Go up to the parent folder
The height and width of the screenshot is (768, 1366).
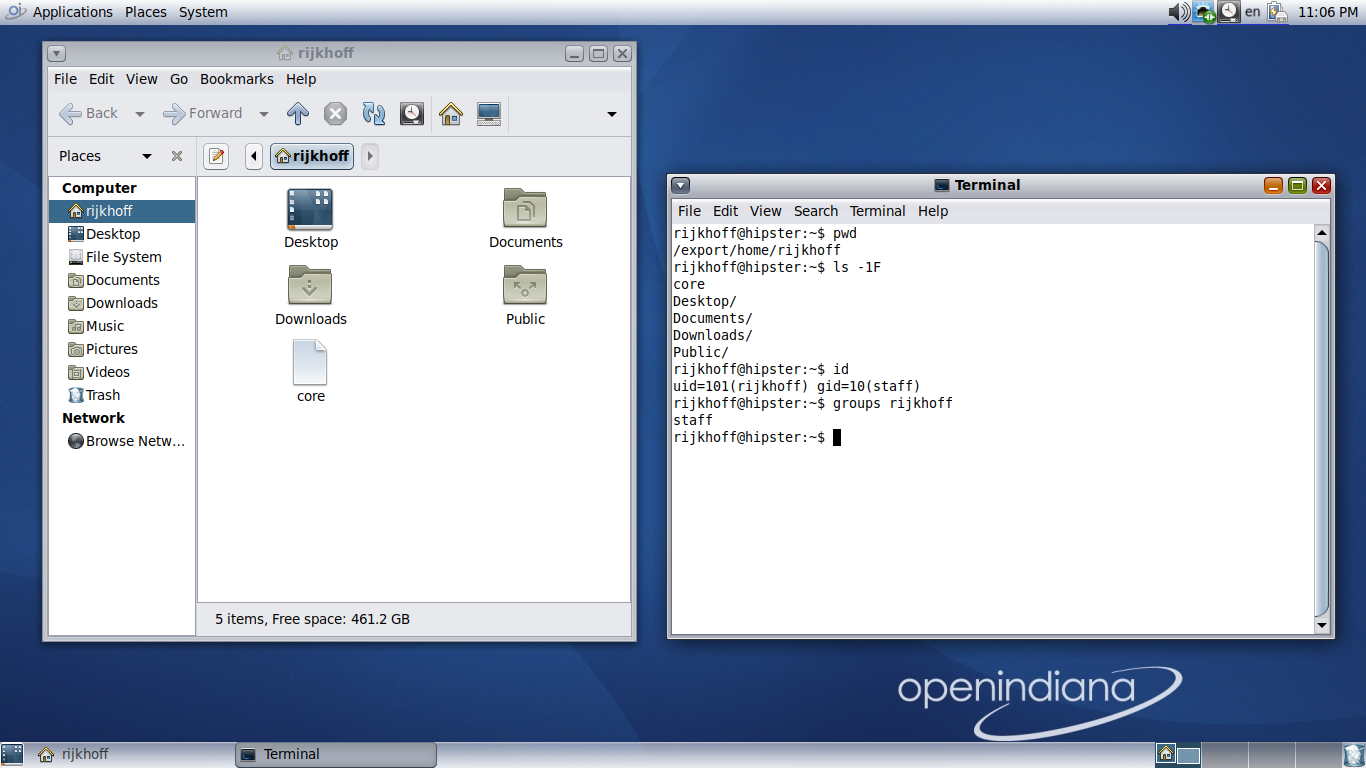tap(298, 113)
